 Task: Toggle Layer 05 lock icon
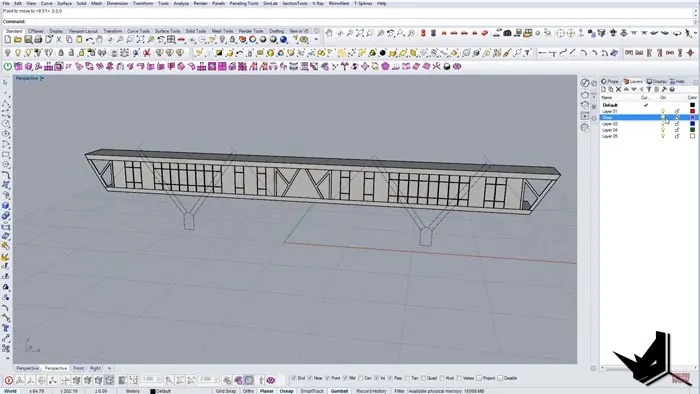677,136
